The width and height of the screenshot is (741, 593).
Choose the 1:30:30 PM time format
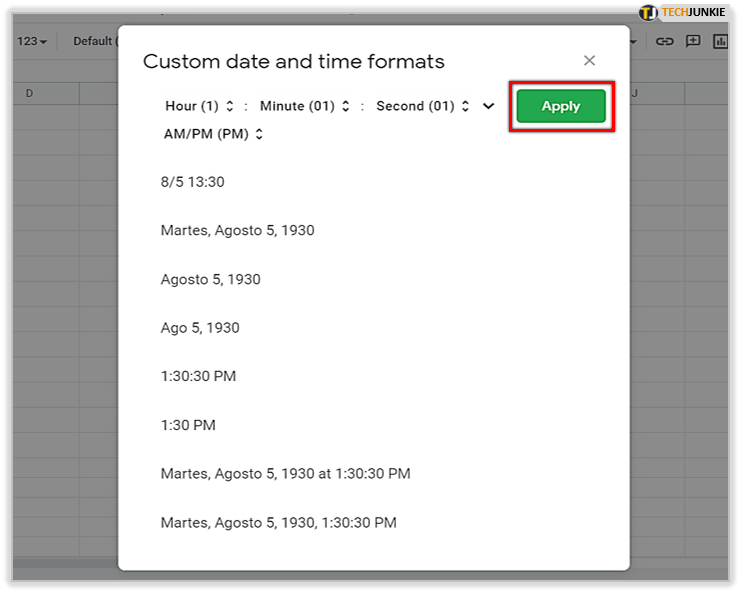tap(198, 376)
